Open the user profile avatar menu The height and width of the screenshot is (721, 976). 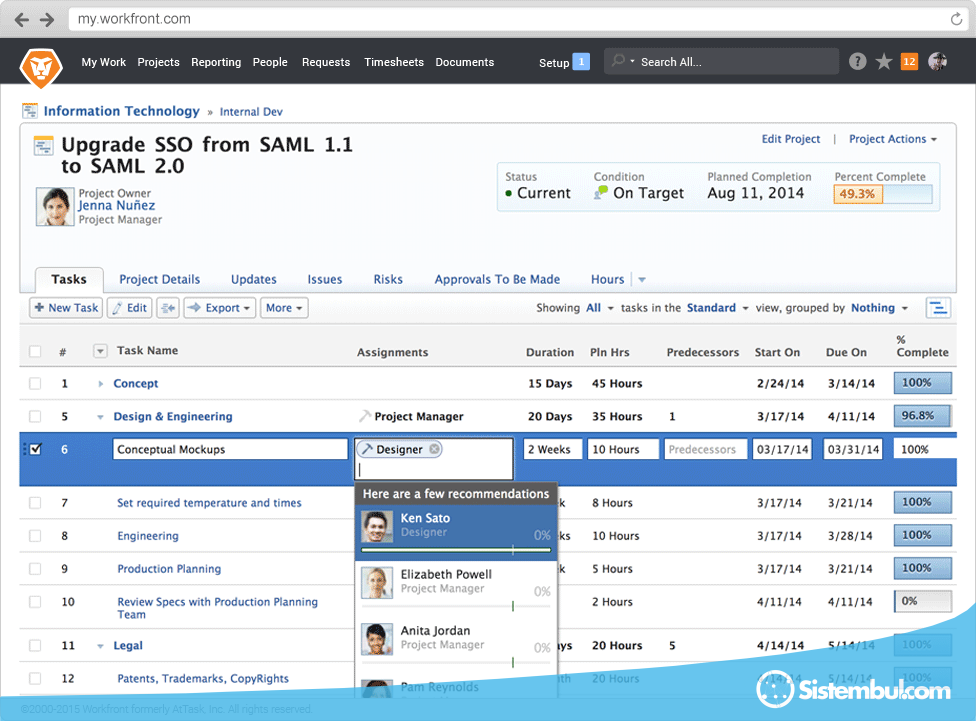click(x=937, y=62)
